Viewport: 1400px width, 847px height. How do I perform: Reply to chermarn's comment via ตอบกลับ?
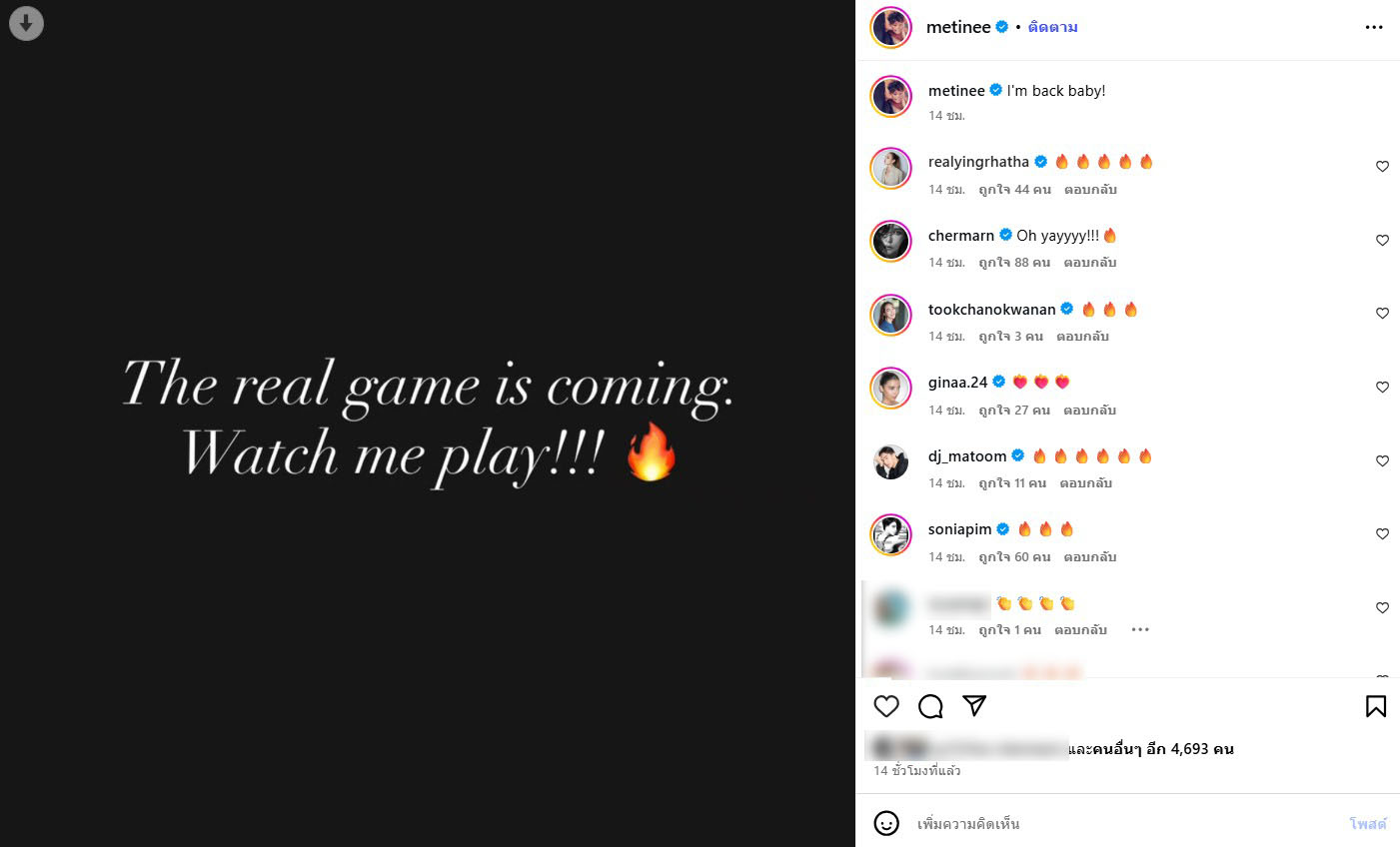click(1090, 263)
